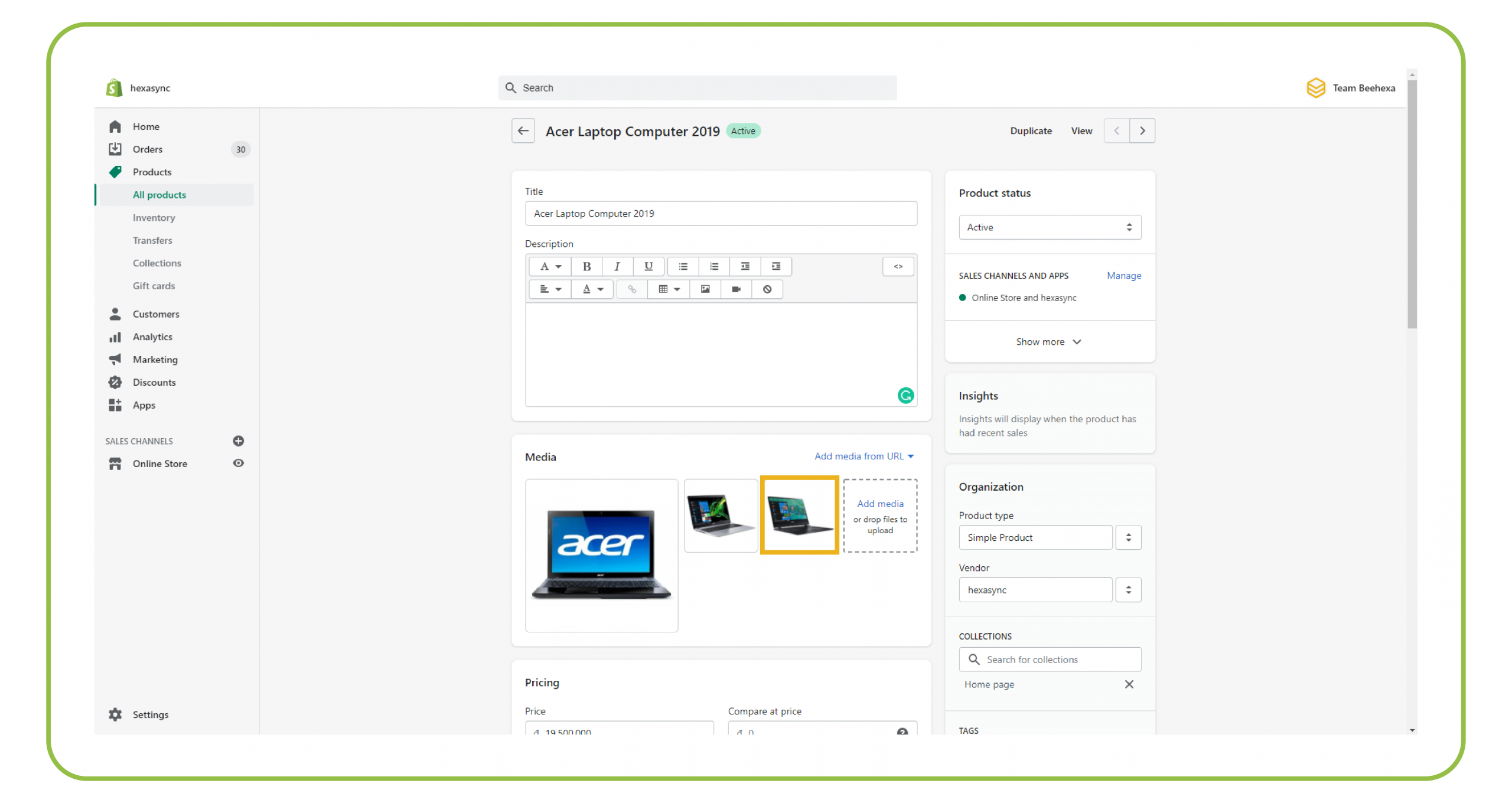Click the Acer laptop main product thumbnail
Image resolution: width=1512 pixels, height=803 pixels.
(x=601, y=553)
